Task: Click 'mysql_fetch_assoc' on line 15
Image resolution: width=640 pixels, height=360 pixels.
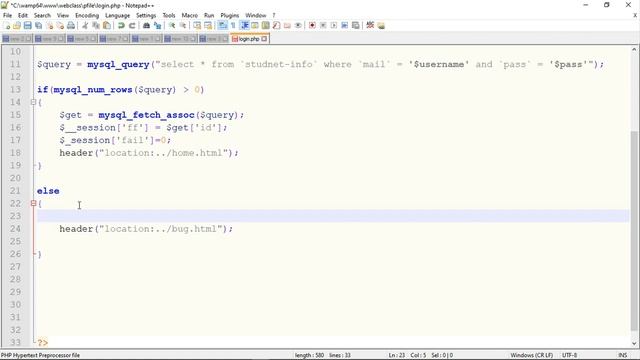Action: (146, 115)
